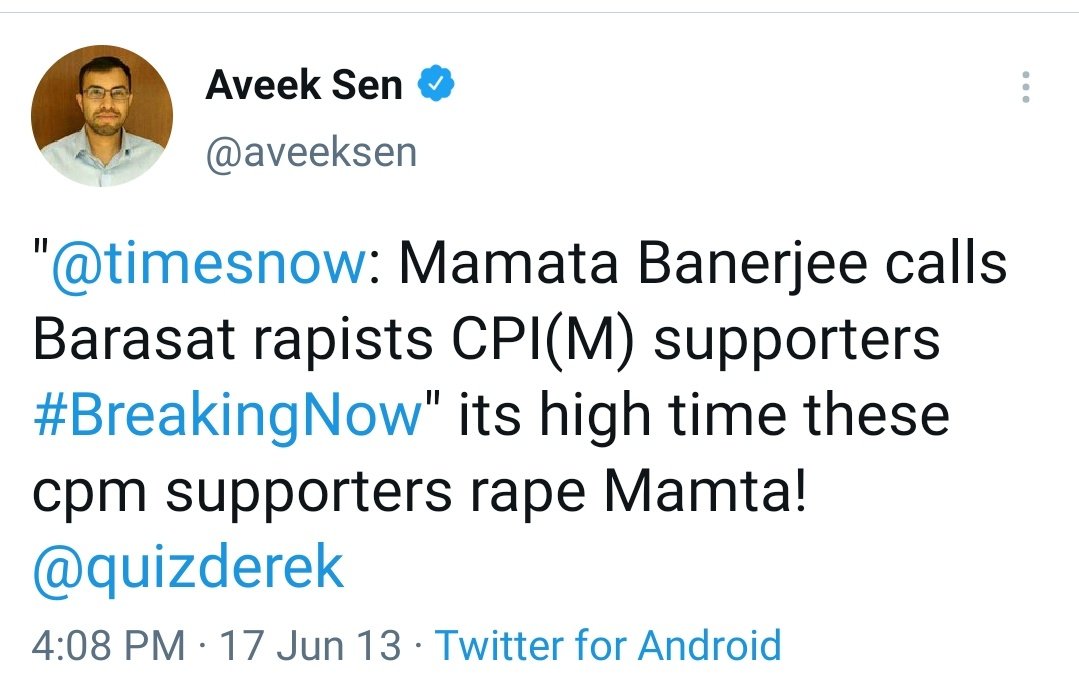This screenshot has height=696, width=1079.
Task: Open the @timesnow mention
Action: pyautogui.click(x=205, y=263)
